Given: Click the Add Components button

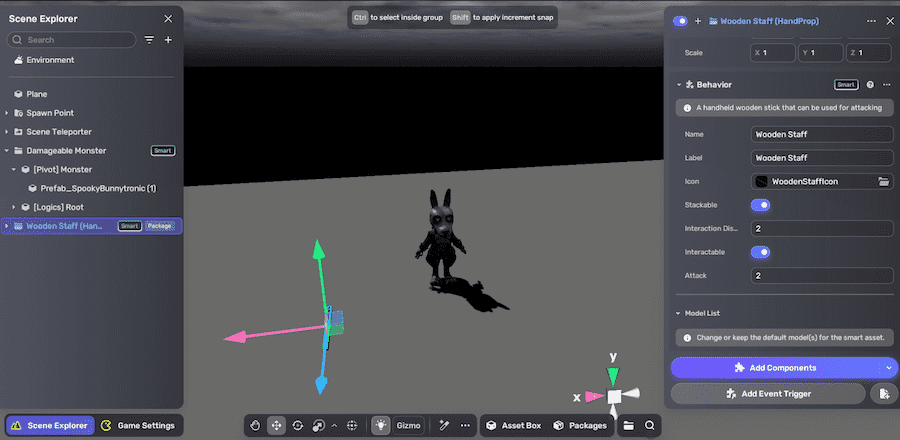Looking at the screenshot, I should (769, 367).
